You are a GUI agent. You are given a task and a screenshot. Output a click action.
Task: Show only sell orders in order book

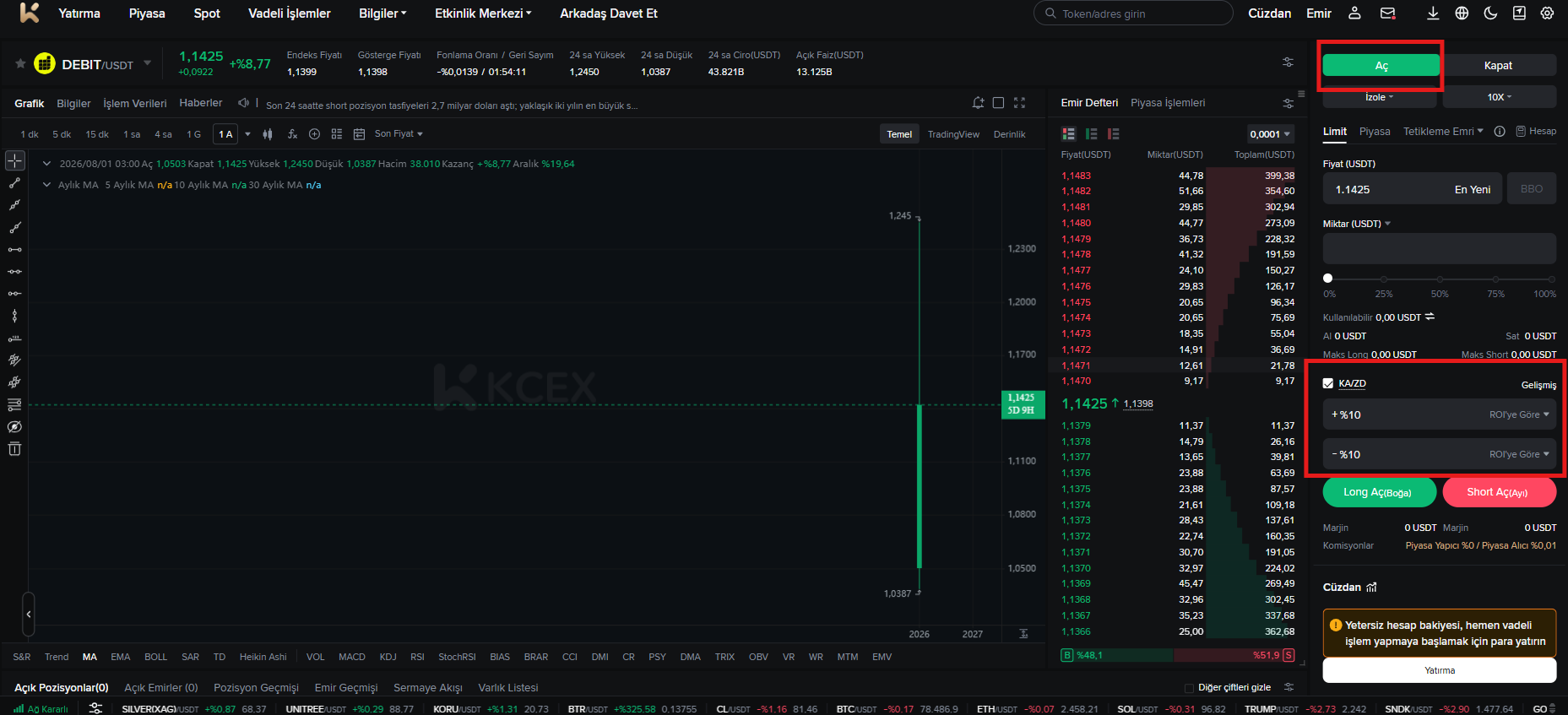pyautogui.click(x=1113, y=134)
